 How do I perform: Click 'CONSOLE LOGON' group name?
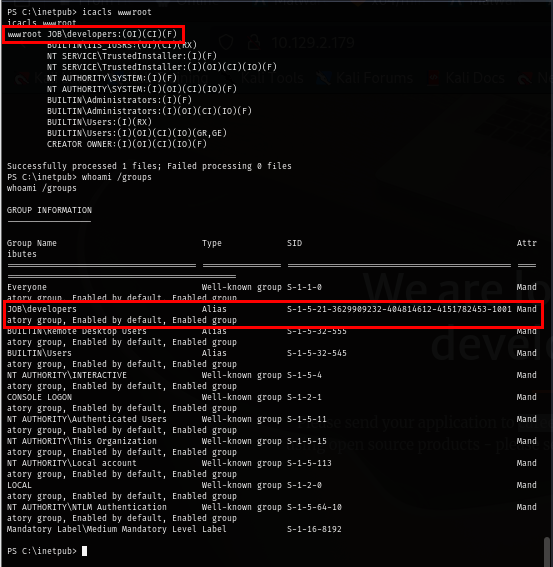[x=39, y=397]
